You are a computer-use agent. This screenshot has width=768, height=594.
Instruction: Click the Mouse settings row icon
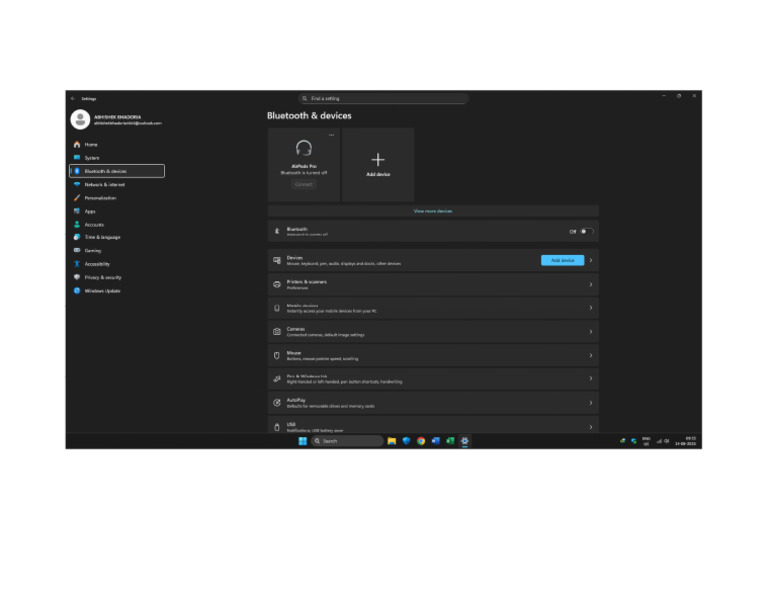(277, 356)
